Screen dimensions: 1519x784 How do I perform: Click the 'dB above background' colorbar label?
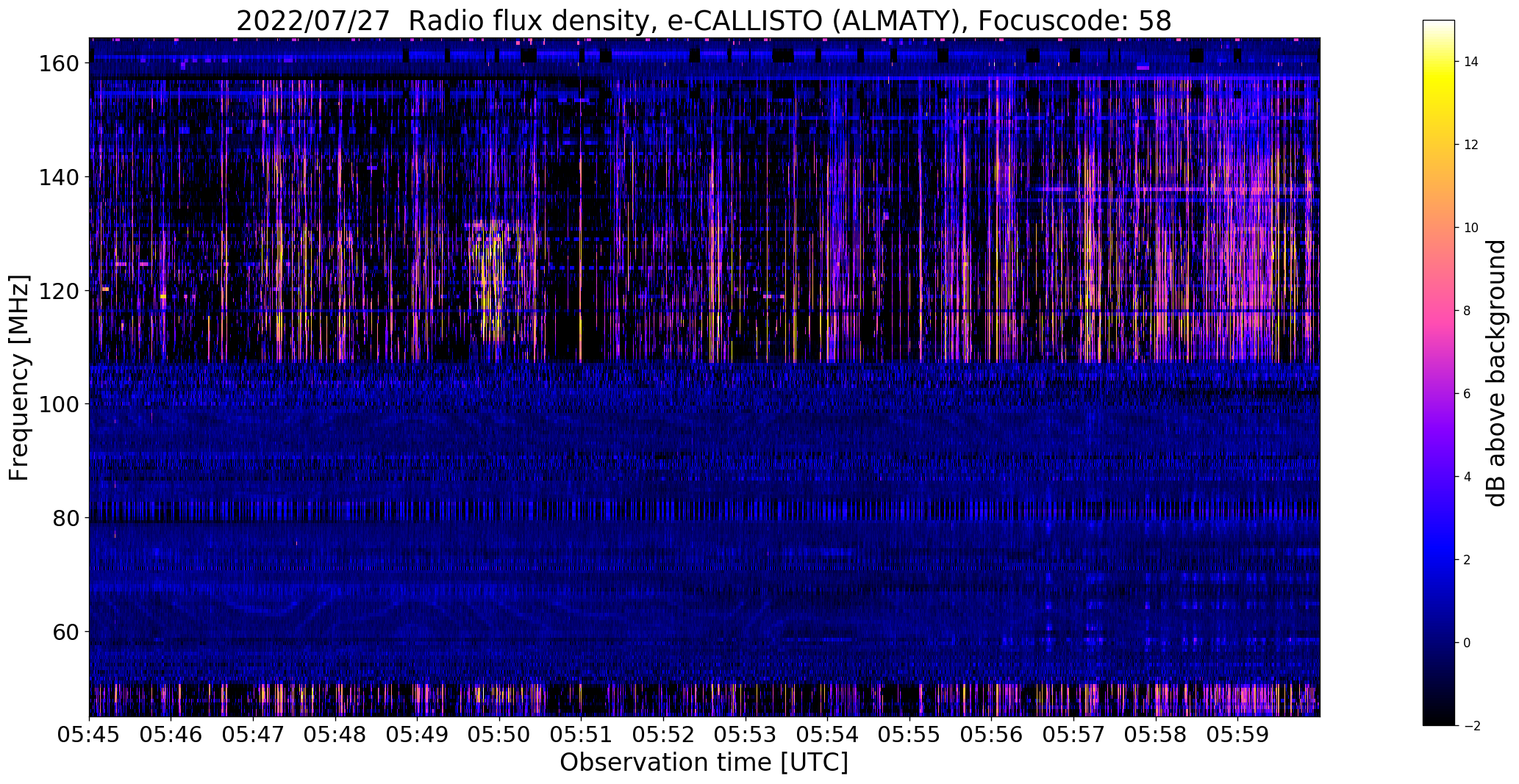tap(1495, 373)
